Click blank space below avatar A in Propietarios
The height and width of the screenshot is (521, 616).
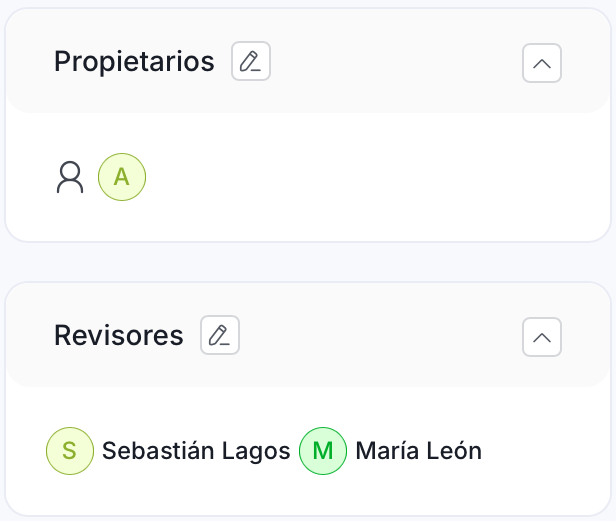[x=122, y=222]
